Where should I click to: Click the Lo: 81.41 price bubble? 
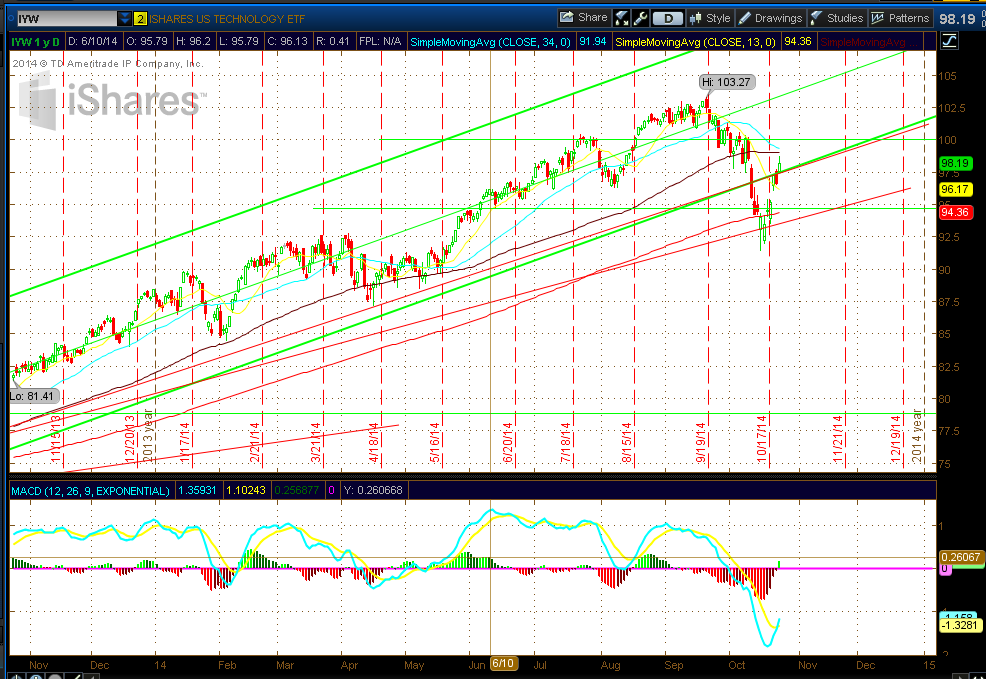[35, 396]
